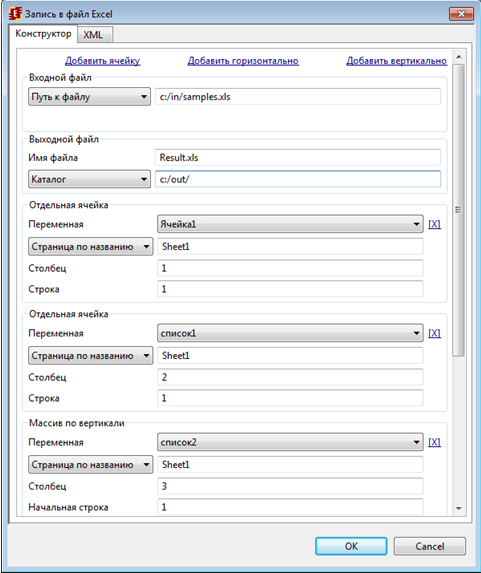Click the Cancel button
This screenshot has height=573, width=481.
click(x=429, y=546)
